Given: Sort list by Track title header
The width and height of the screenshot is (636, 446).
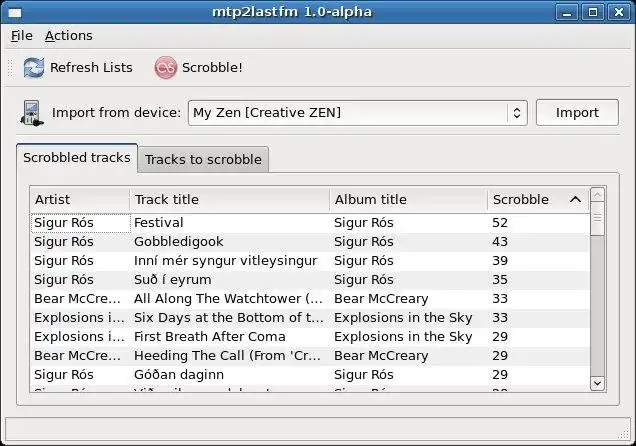Looking at the screenshot, I should 229,199.
